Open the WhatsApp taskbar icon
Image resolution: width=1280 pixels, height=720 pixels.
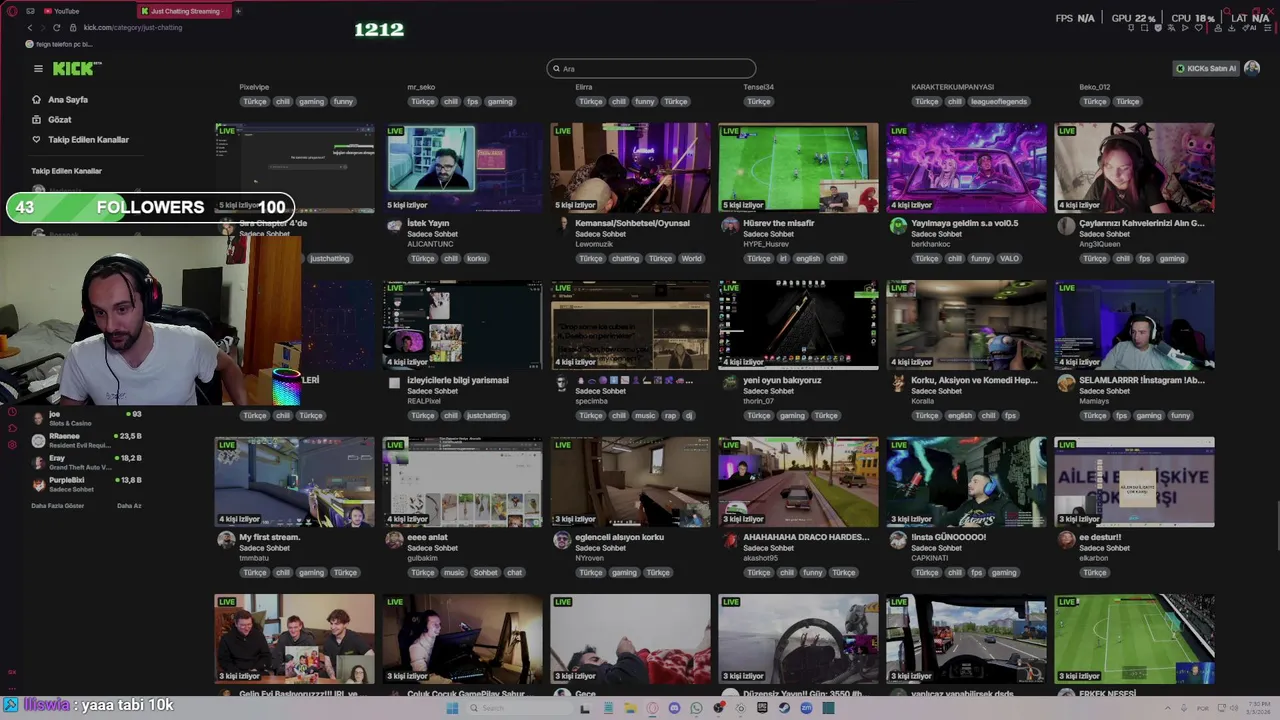(696, 708)
